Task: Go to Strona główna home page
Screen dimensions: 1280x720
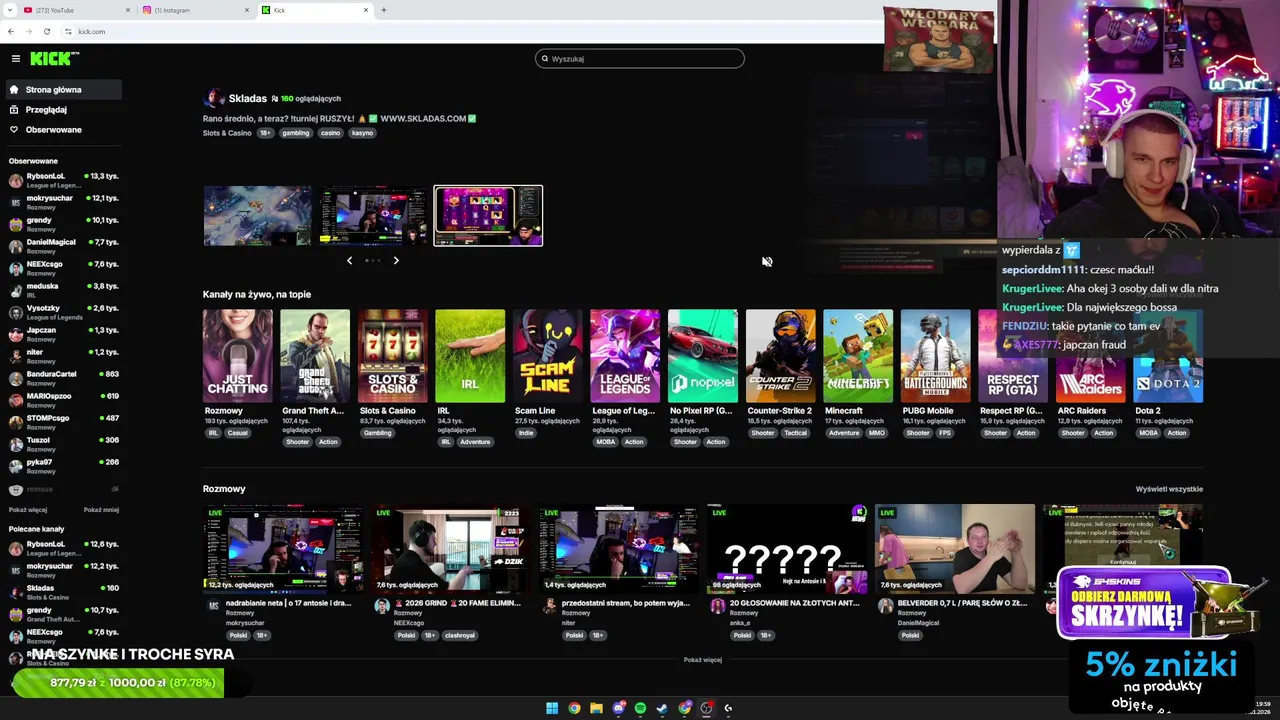Action: [63, 89]
